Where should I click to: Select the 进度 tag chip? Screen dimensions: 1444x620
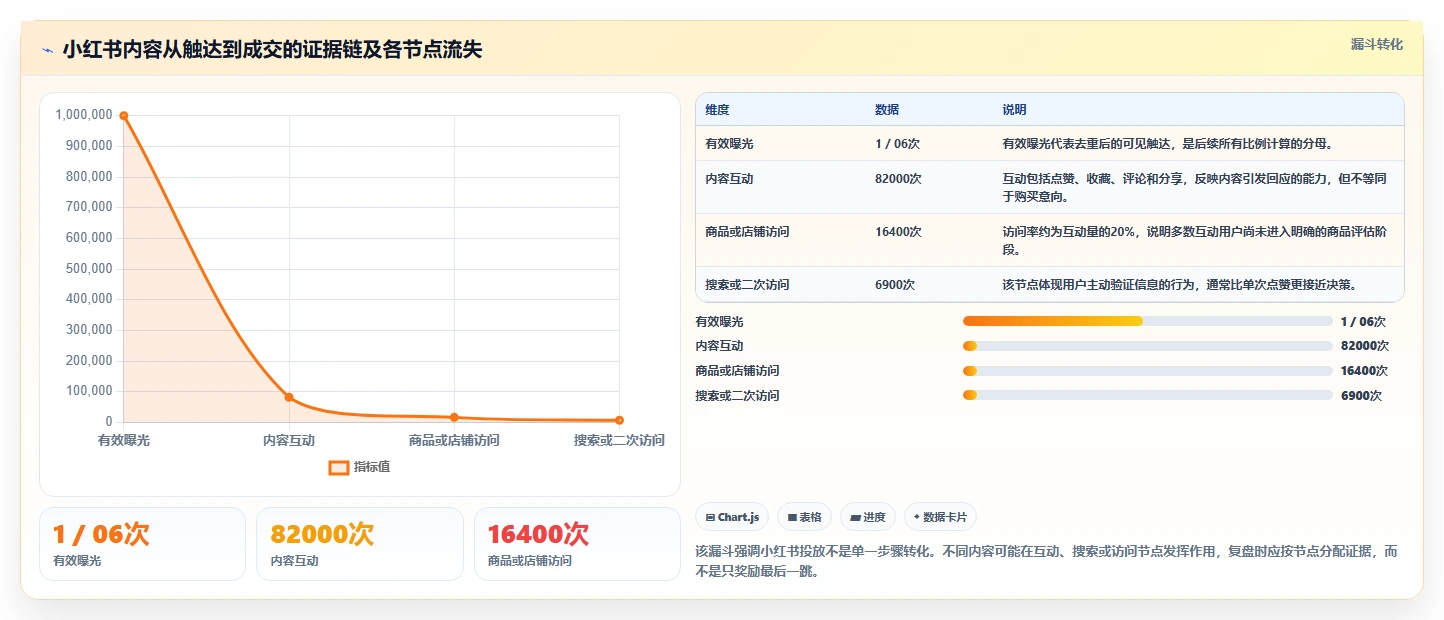tap(868, 517)
